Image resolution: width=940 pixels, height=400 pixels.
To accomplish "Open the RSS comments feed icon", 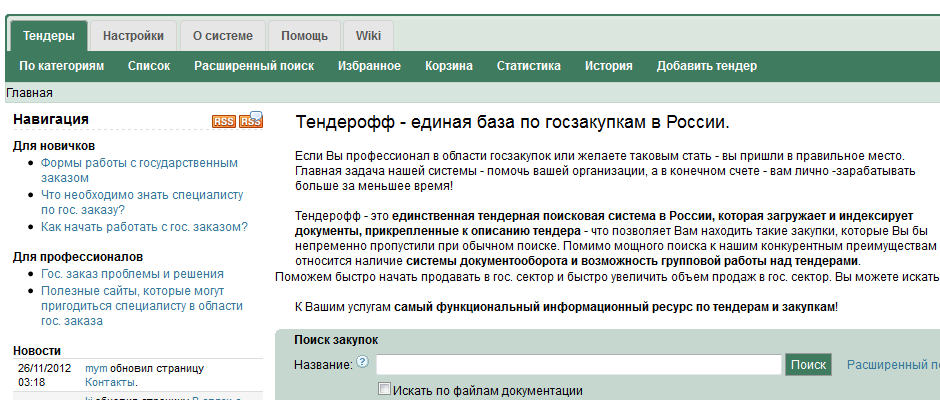I will 251,120.
